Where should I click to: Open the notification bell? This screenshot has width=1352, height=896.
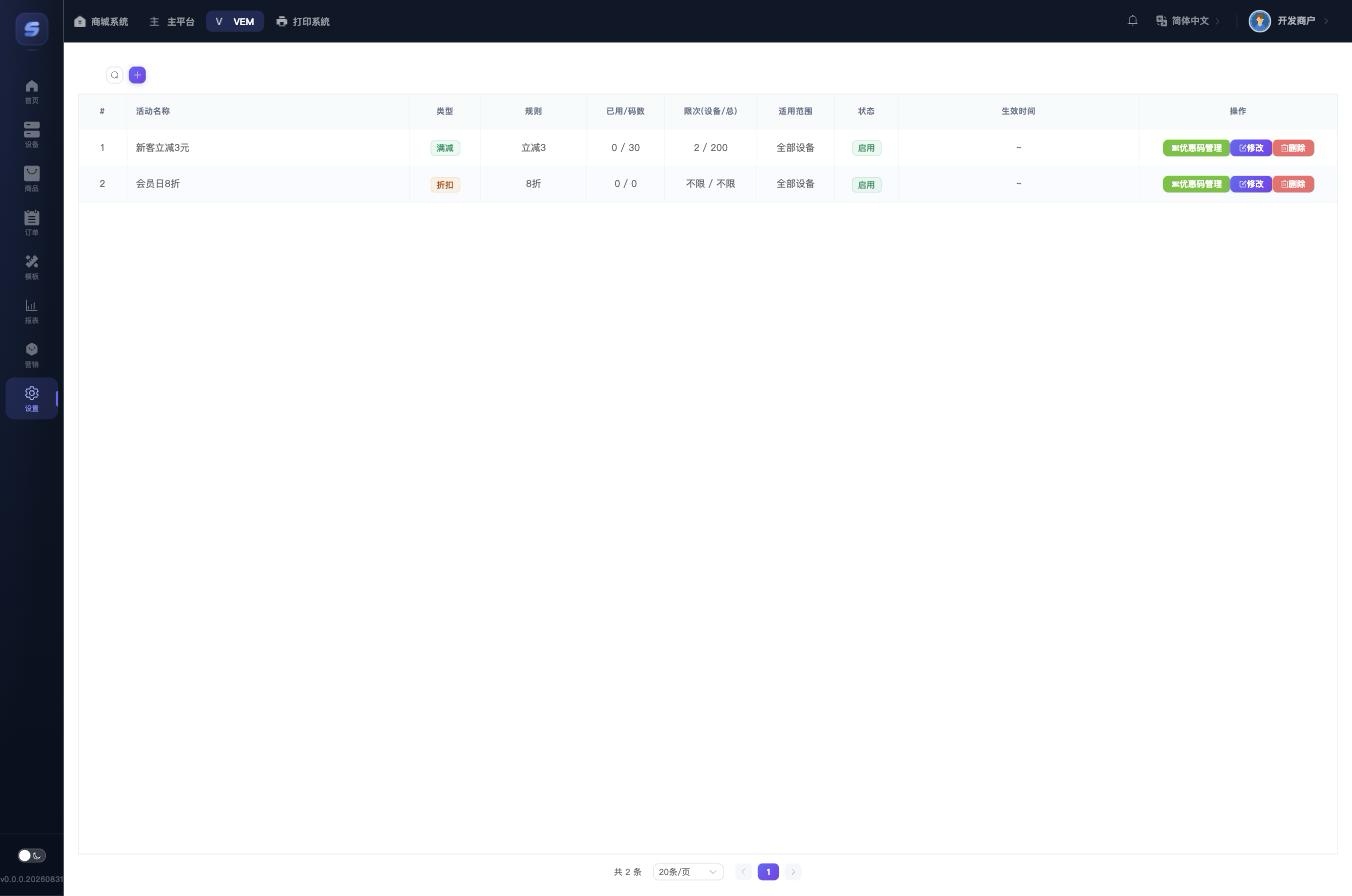point(1133,20)
